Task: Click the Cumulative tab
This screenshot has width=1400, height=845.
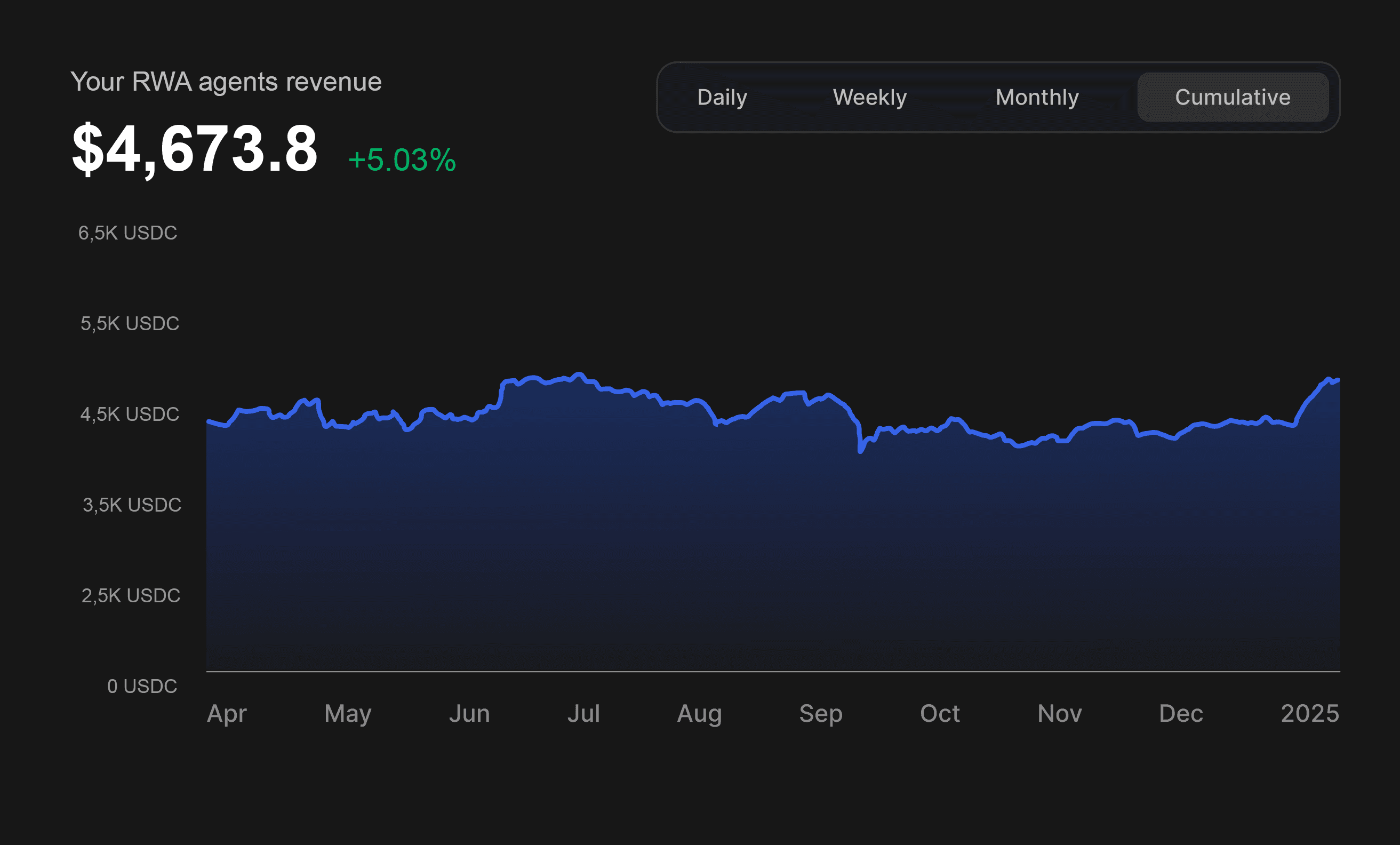Action: click(x=1233, y=97)
